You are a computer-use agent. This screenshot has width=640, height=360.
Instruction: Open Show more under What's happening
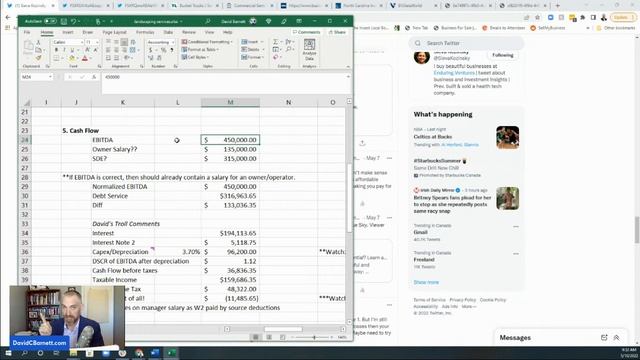426,282
